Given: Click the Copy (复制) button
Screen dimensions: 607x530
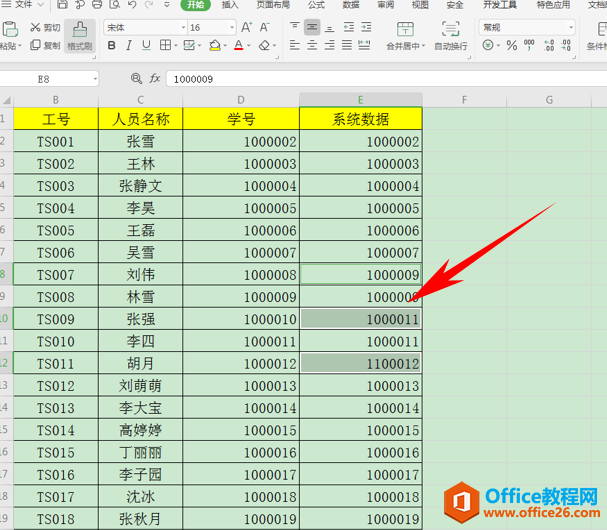Looking at the screenshot, I should [x=45, y=45].
